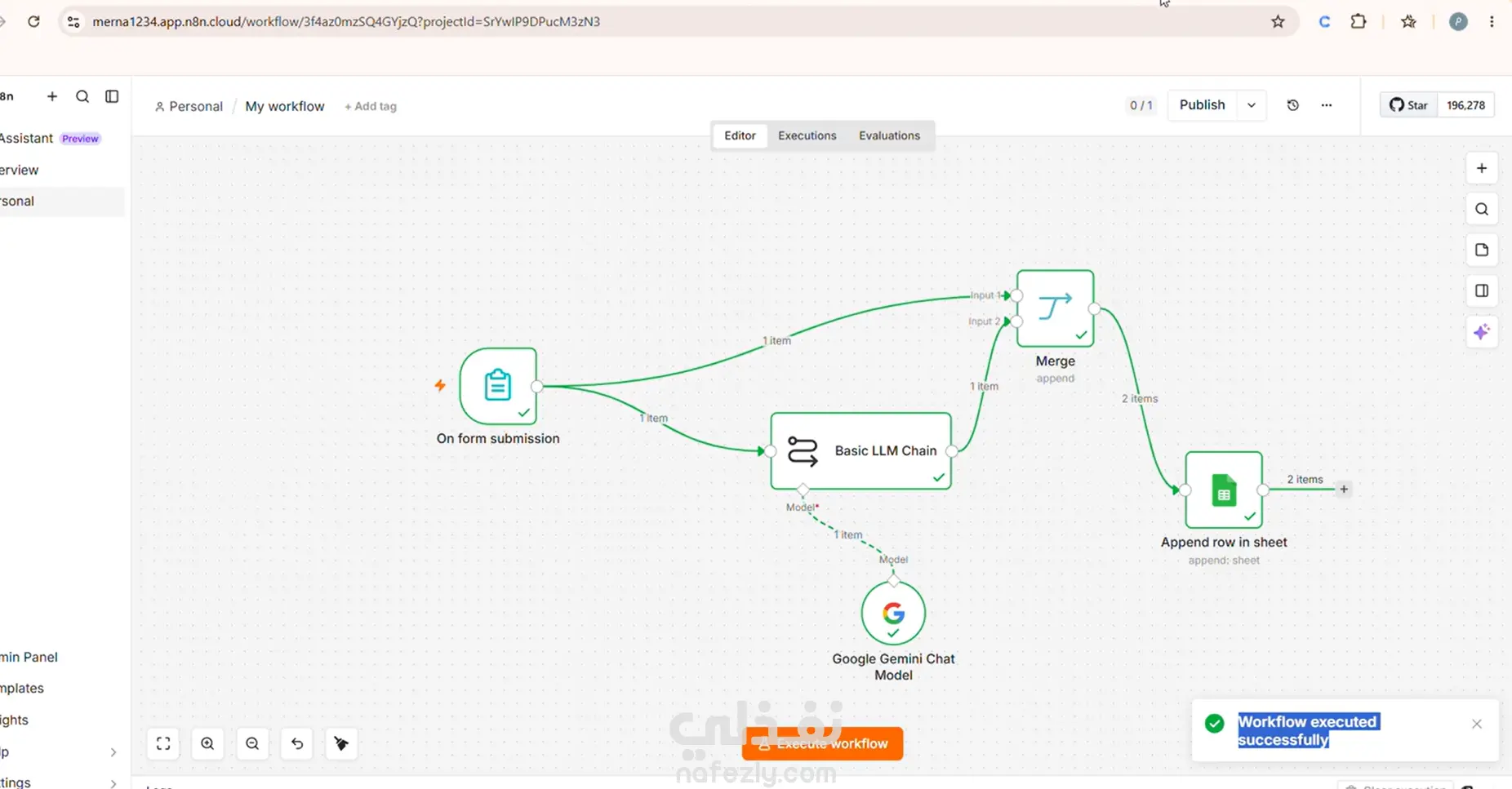Screen dimensions: 1512x789
Task: Open search in the n8n sidebar
Action: pyautogui.click(x=82, y=96)
